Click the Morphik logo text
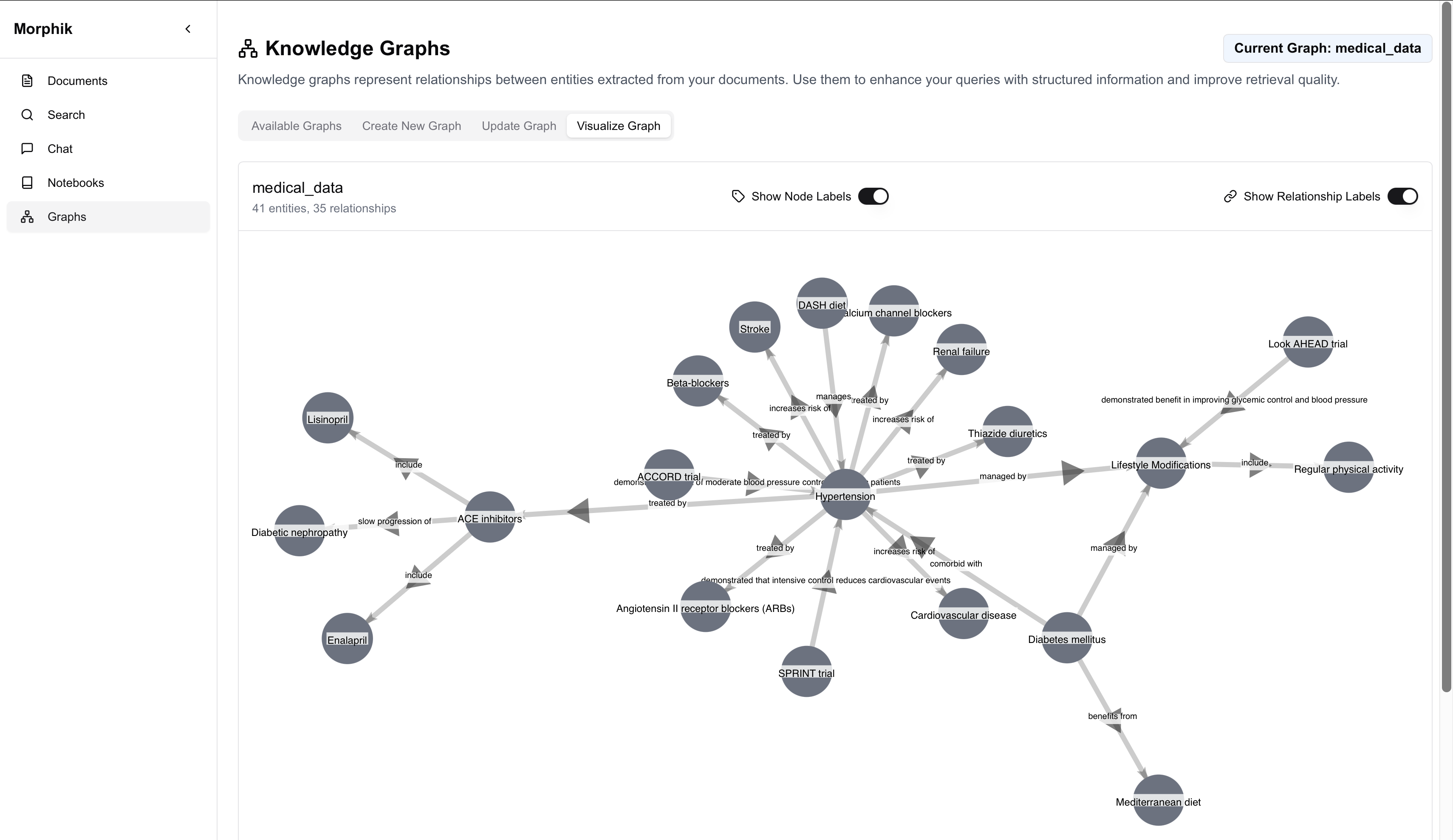 click(x=42, y=28)
